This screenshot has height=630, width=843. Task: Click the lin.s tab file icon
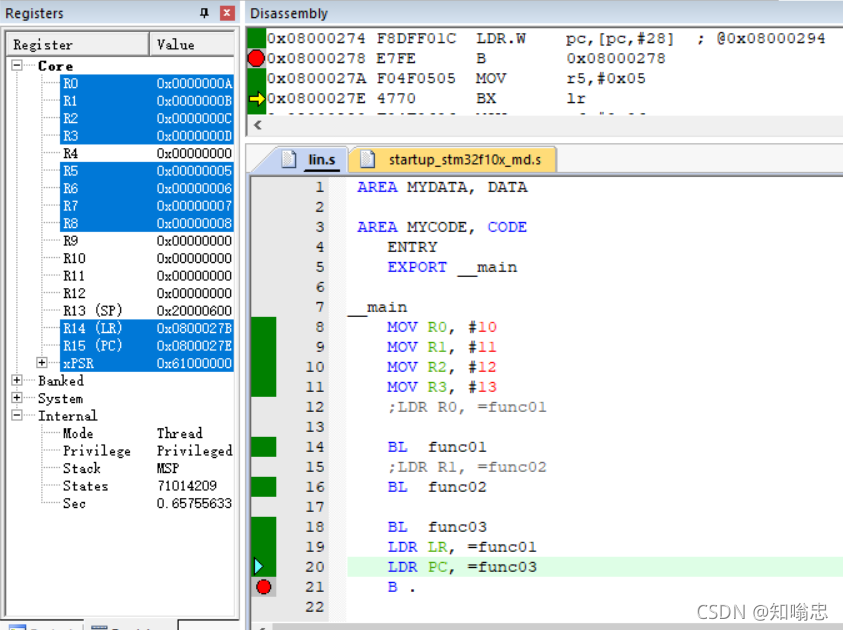[x=289, y=159]
